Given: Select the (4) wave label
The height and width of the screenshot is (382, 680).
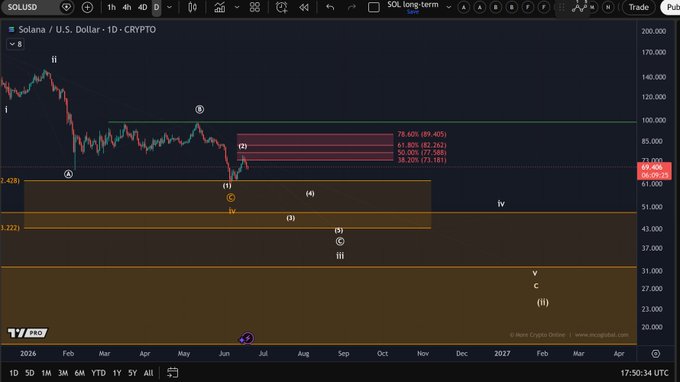Looking at the screenshot, I should [x=310, y=193].
